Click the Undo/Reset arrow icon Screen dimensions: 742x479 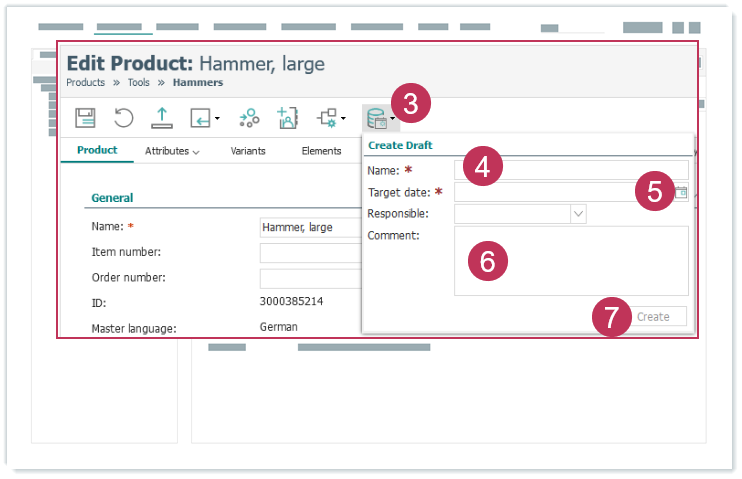coord(124,118)
